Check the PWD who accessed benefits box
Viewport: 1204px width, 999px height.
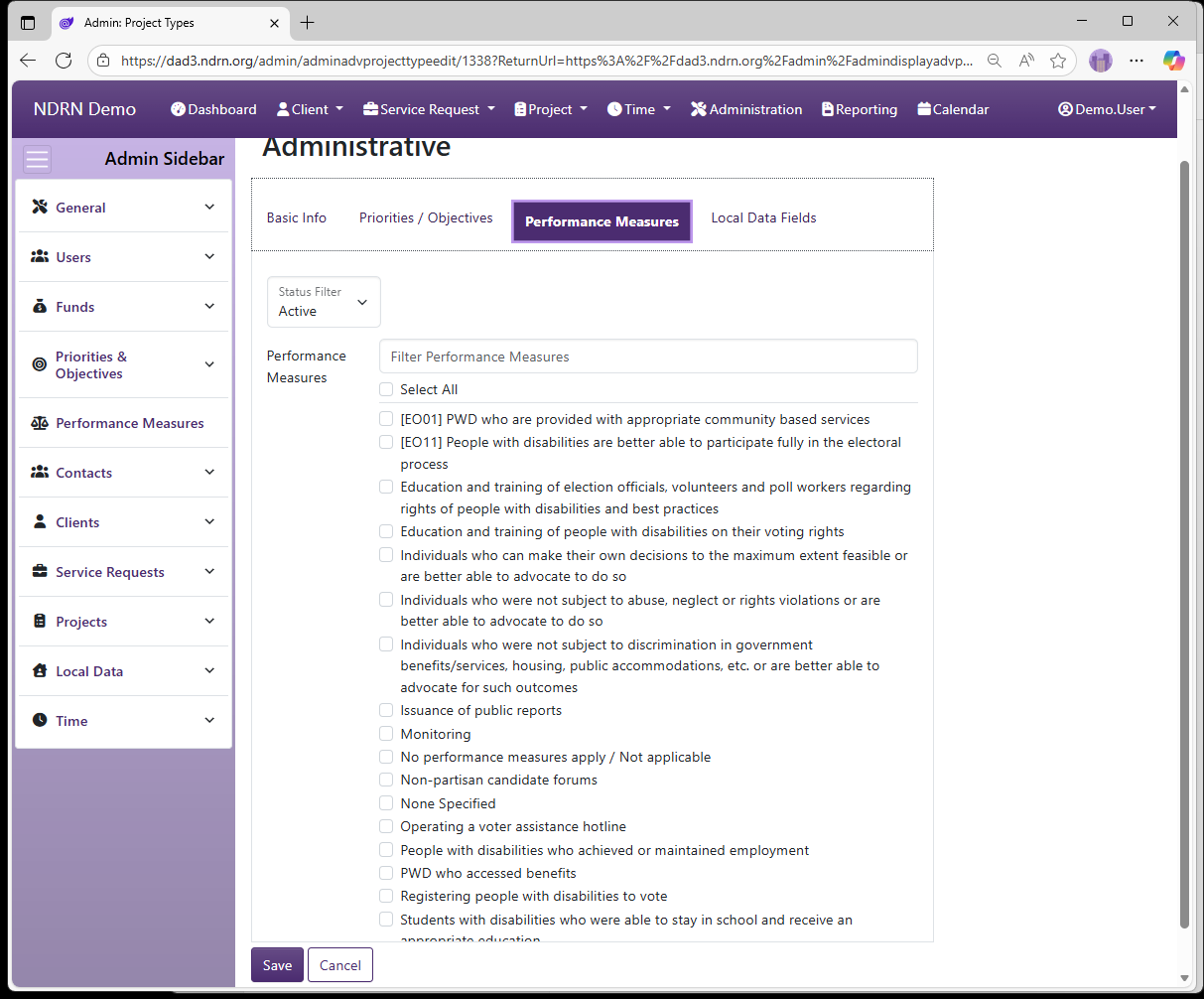386,873
